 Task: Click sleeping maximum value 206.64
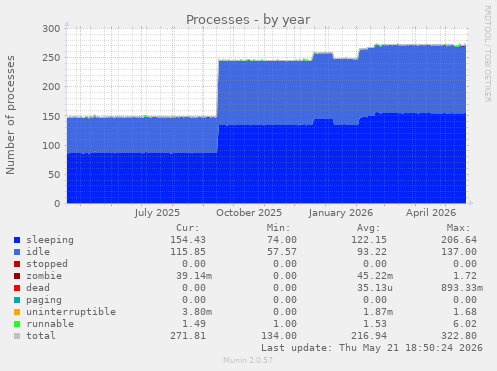[x=459, y=240]
